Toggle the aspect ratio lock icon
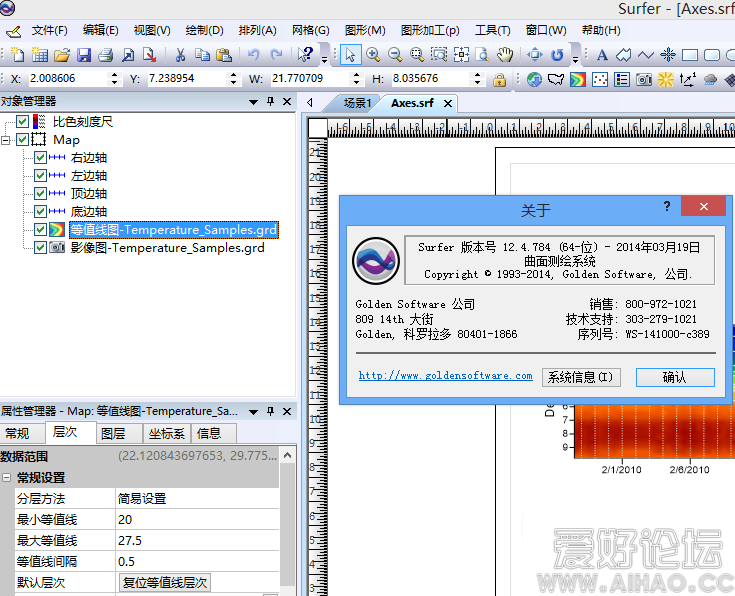Screen dimensions: 735x596 (499, 80)
